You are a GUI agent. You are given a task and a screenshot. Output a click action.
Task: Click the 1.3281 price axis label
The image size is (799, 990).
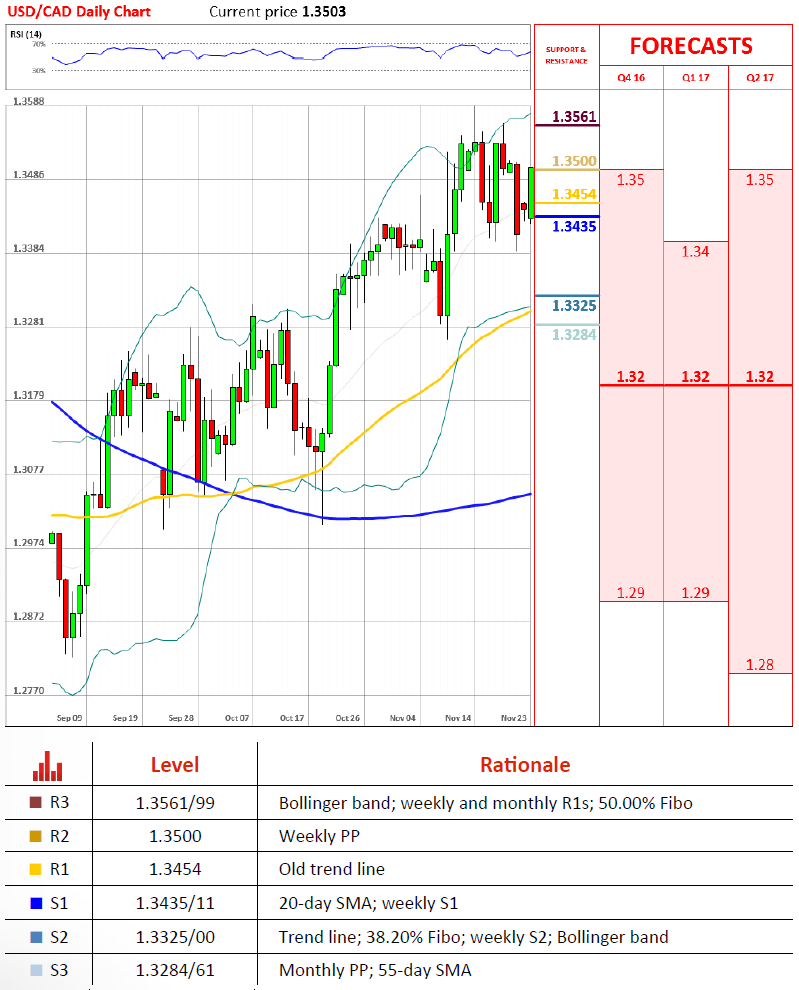pyautogui.click(x=28, y=322)
